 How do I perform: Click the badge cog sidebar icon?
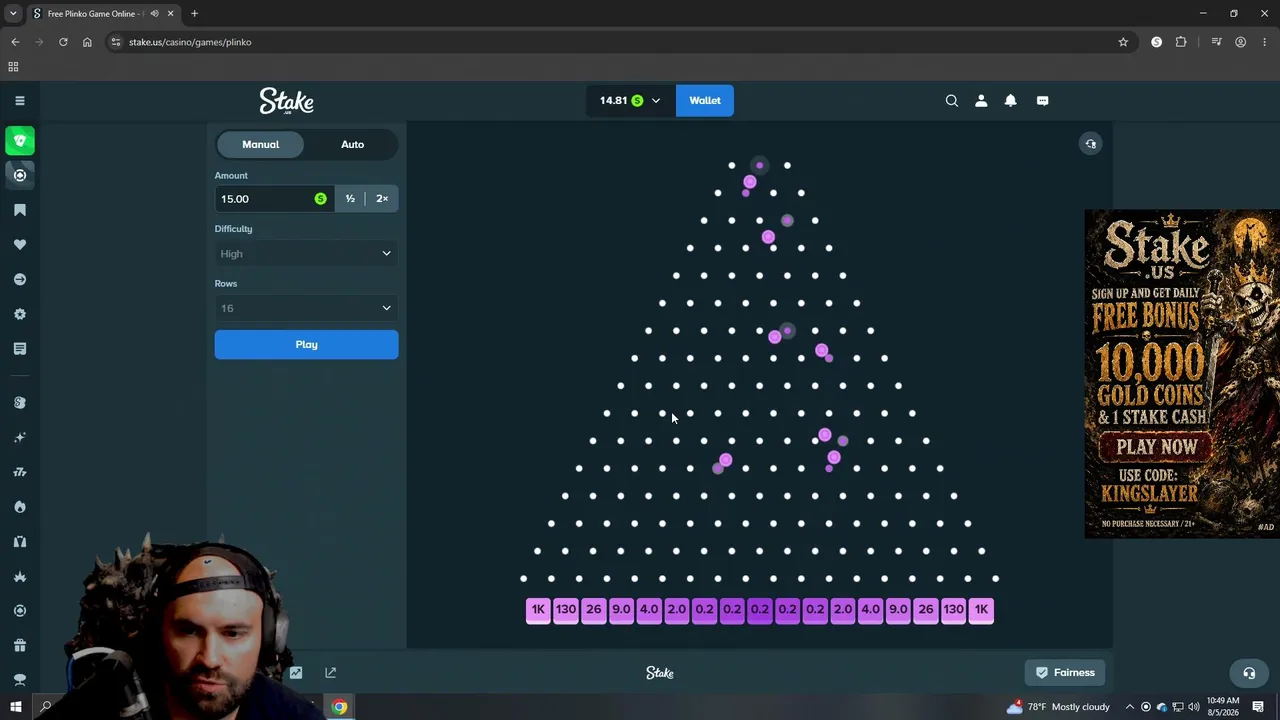click(x=20, y=314)
